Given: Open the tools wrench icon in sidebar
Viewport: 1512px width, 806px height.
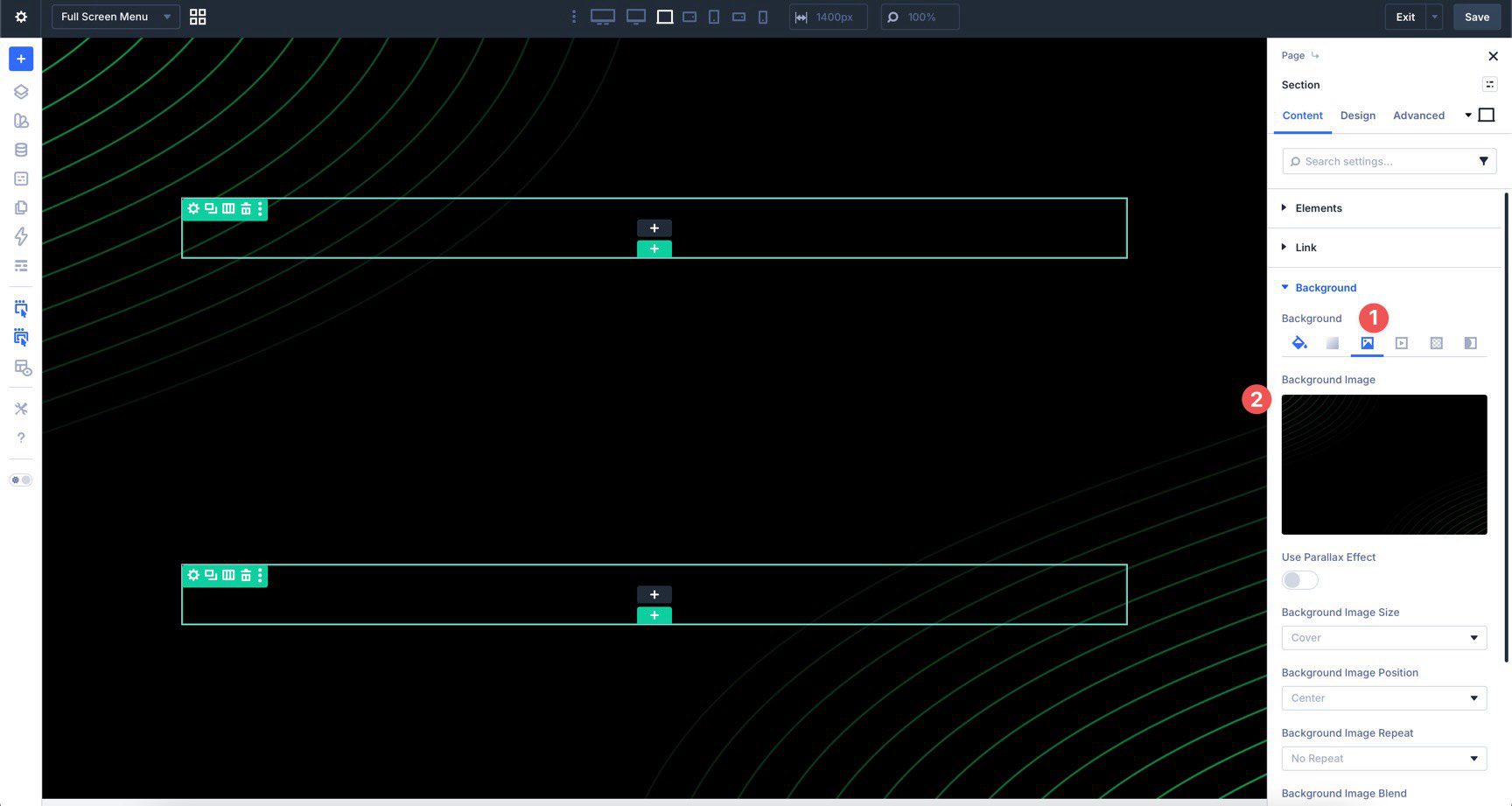Looking at the screenshot, I should point(21,409).
